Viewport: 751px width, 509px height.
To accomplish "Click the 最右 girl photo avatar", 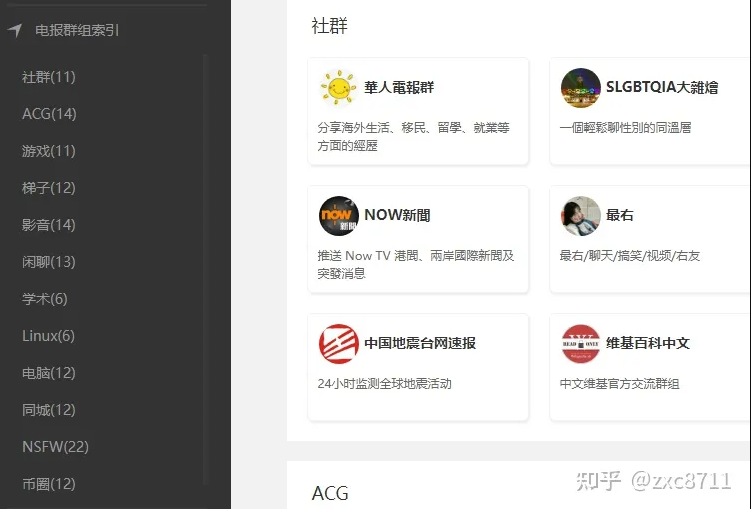I will point(580,215).
